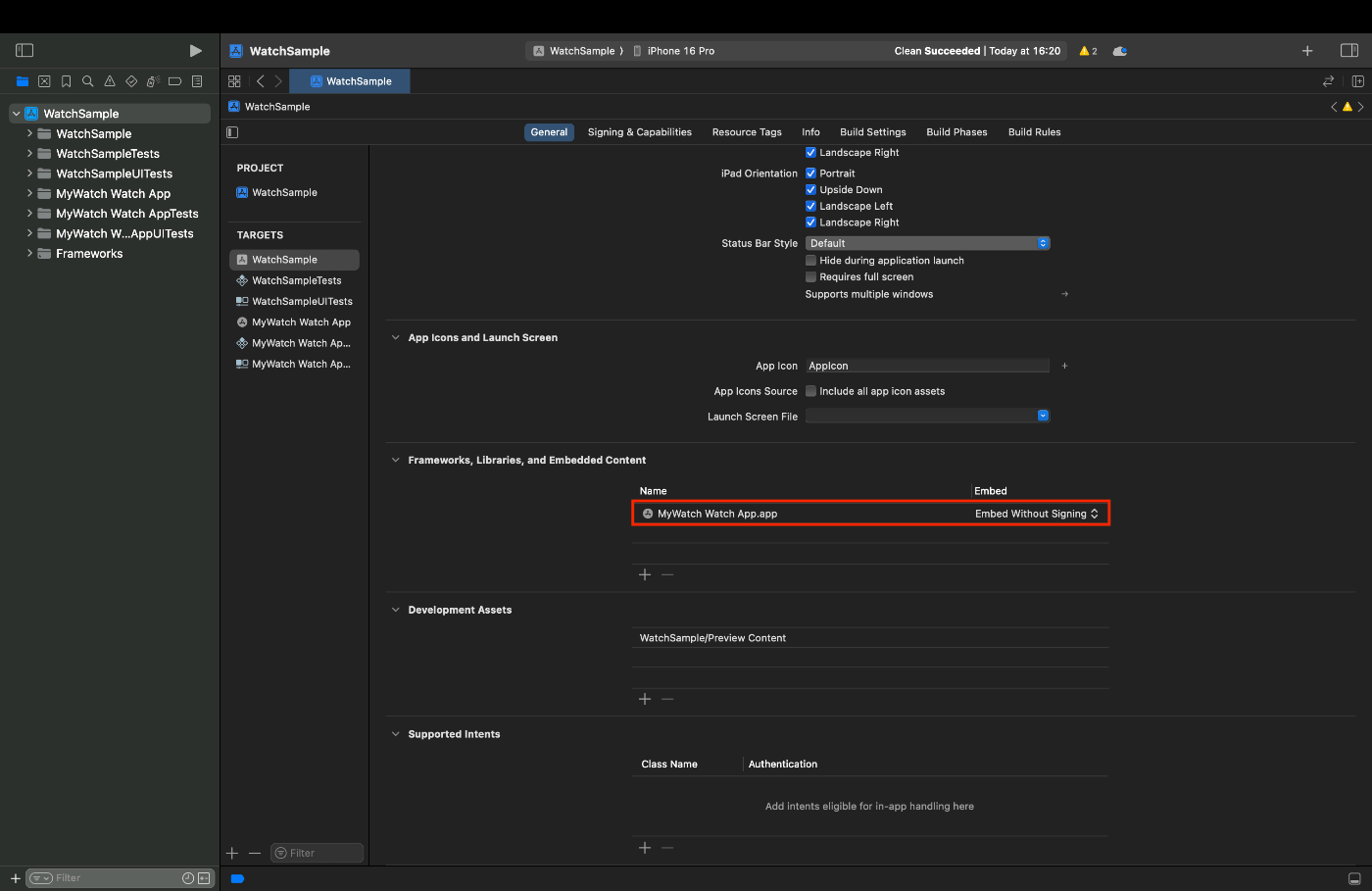Screen dimensions: 1372x891
Task: Collapse App Icons and Launch Screen section
Action: coord(396,338)
